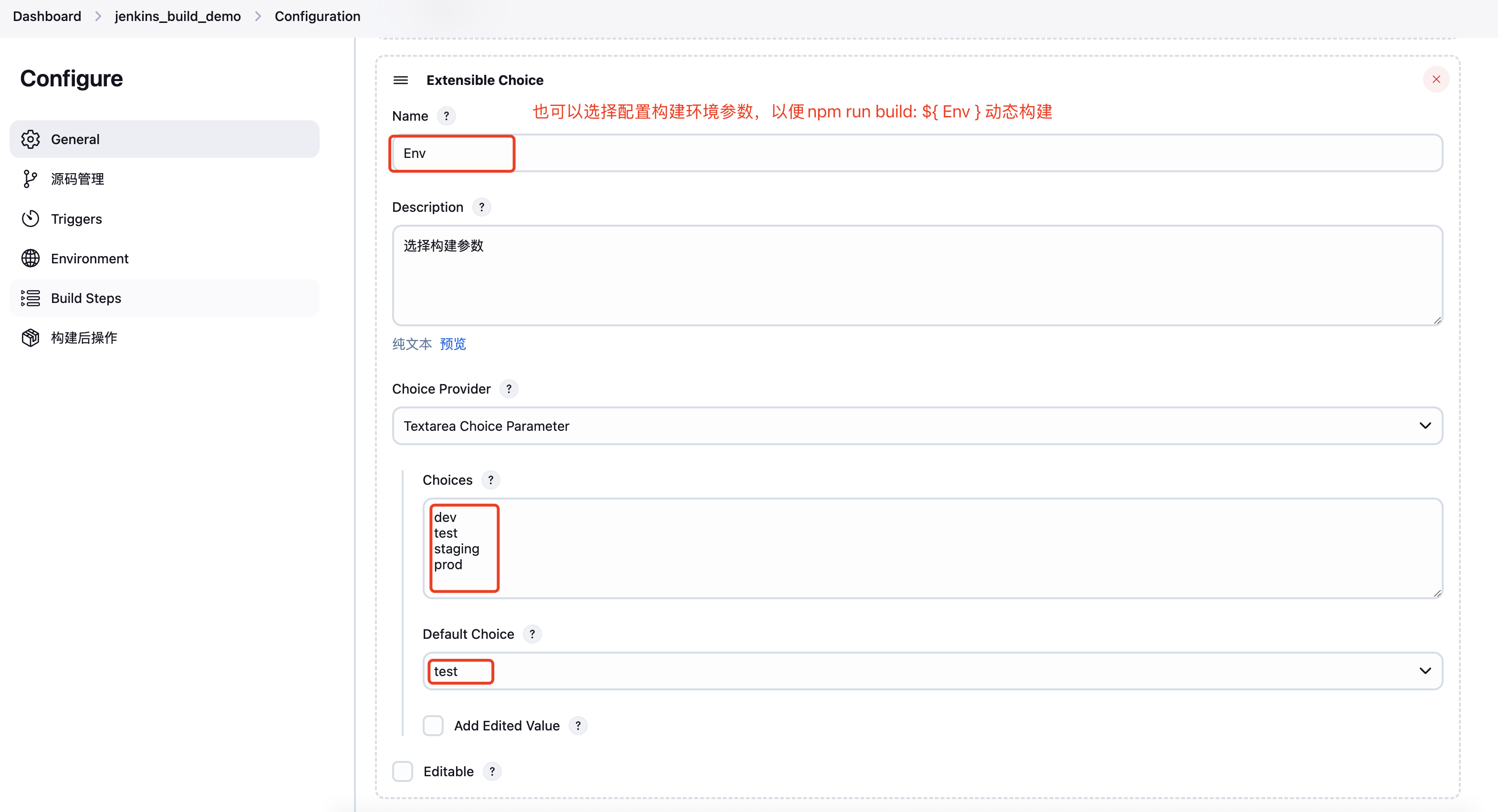Grab the Extensible Choice drag handle
The width and height of the screenshot is (1498, 812).
point(401,80)
